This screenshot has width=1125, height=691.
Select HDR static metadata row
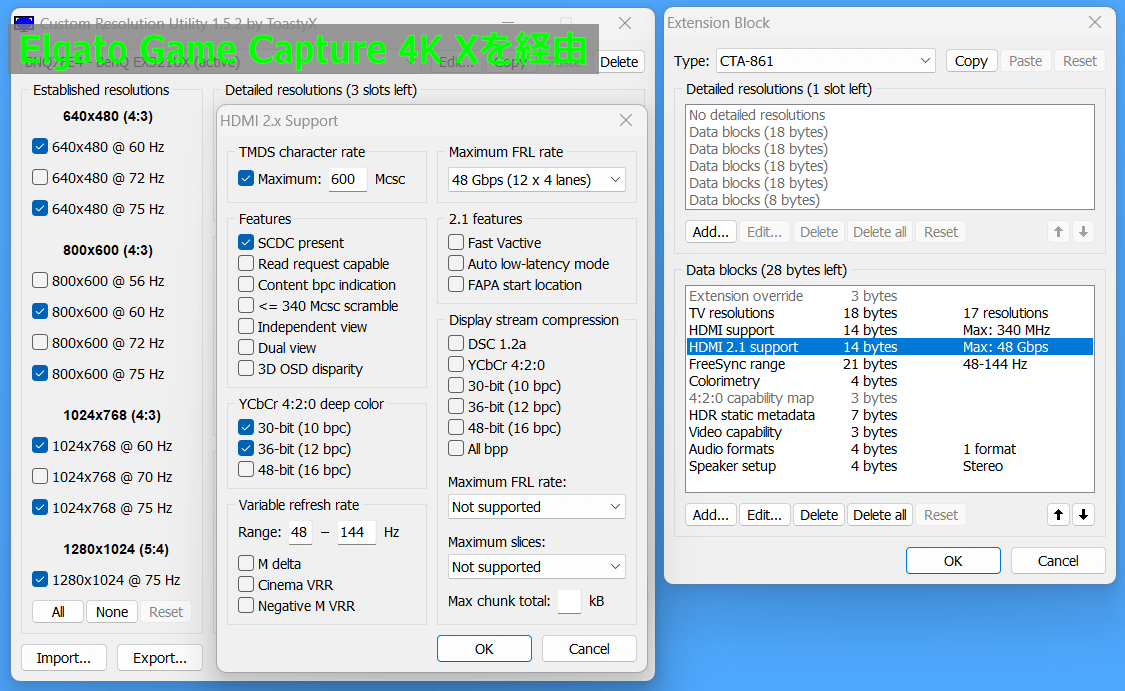890,415
